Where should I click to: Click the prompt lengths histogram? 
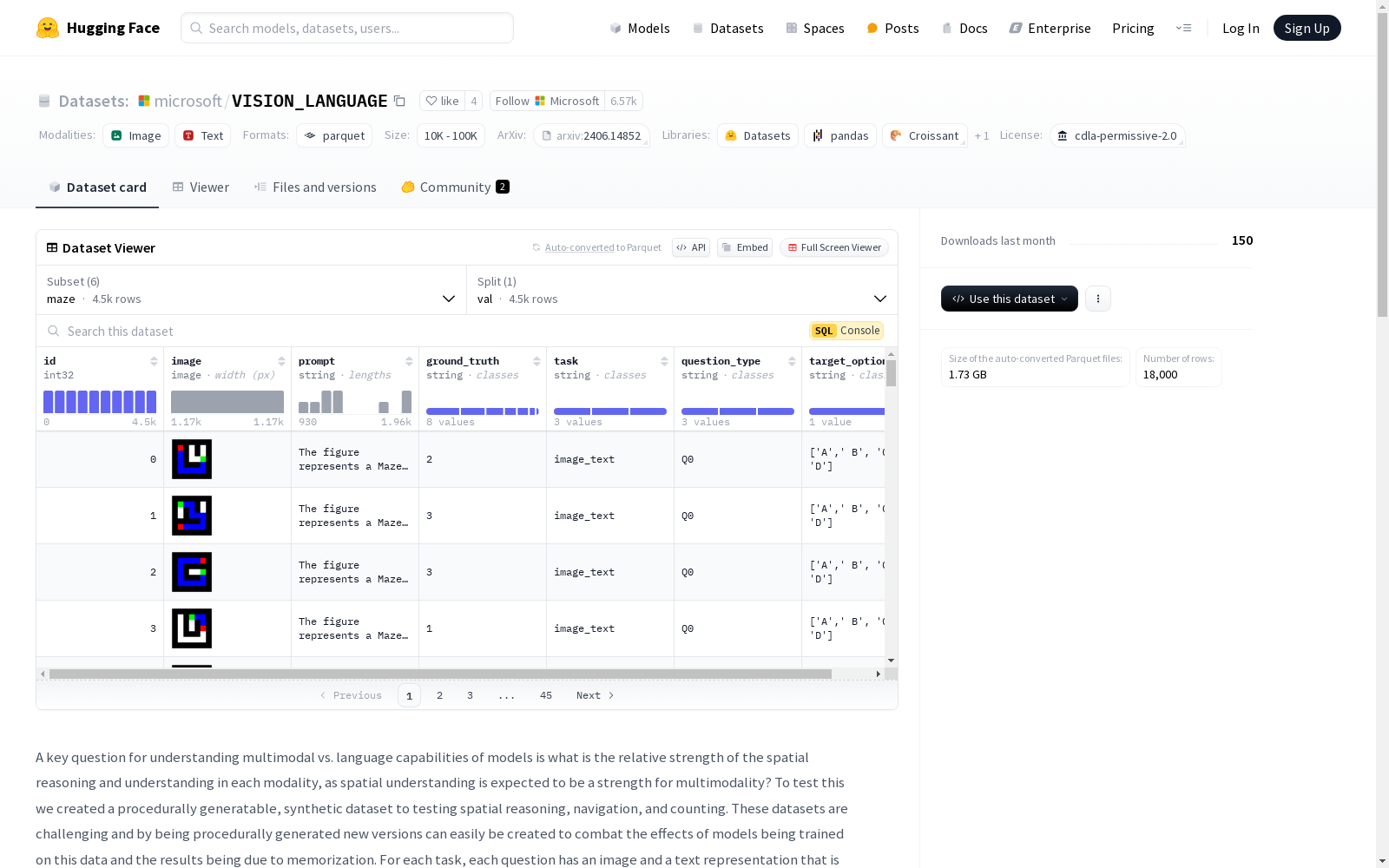click(355, 402)
